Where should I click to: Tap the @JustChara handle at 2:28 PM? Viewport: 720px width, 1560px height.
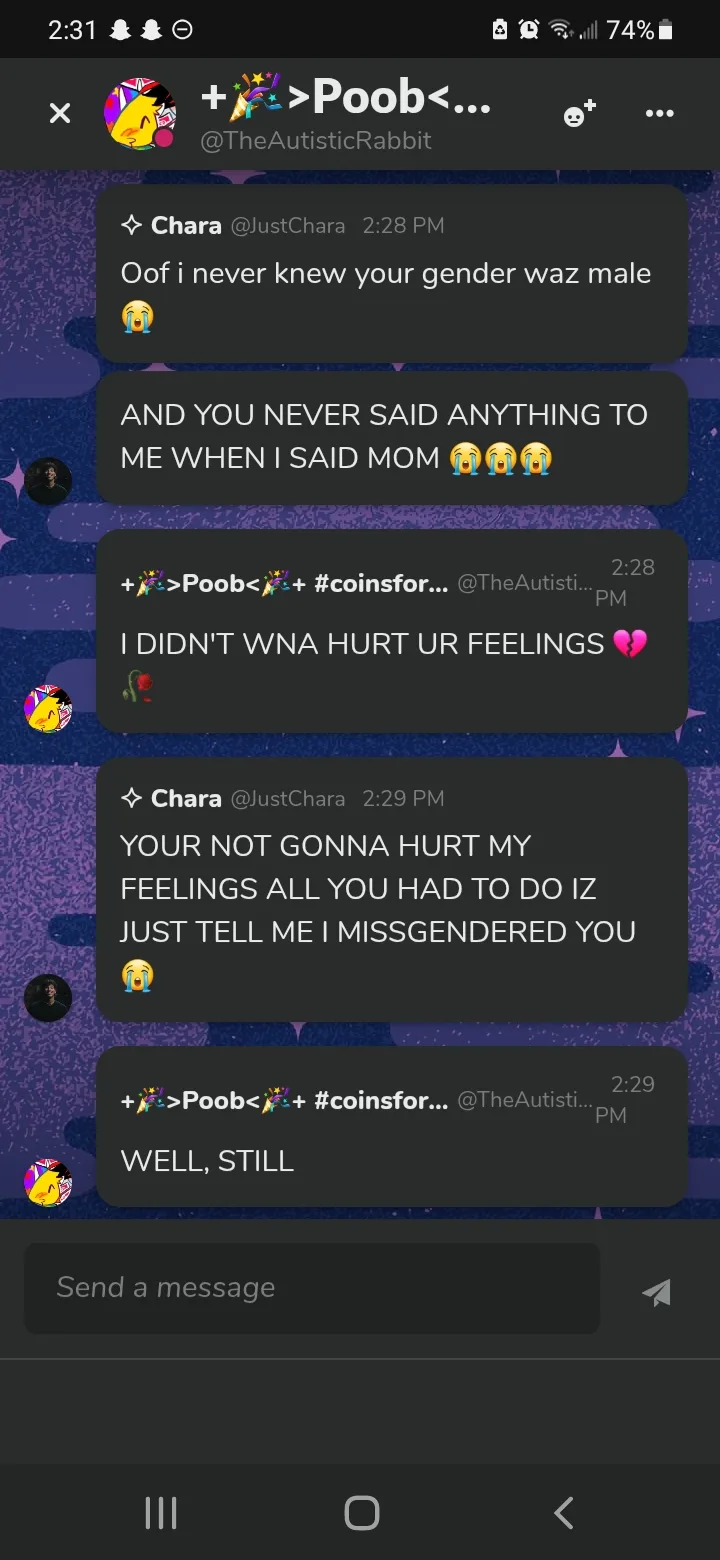tap(288, 226)
